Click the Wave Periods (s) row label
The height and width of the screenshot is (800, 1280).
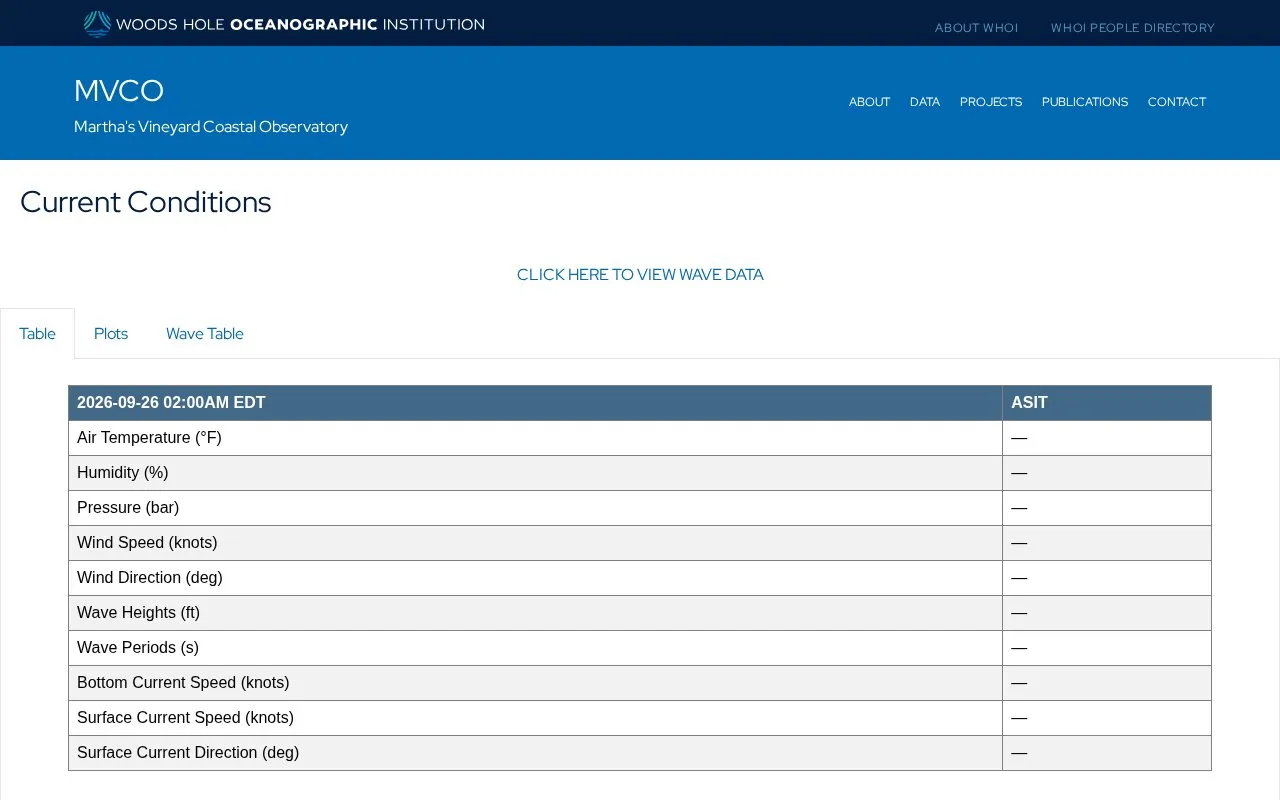pyautogui.click(x=138, y=648)
